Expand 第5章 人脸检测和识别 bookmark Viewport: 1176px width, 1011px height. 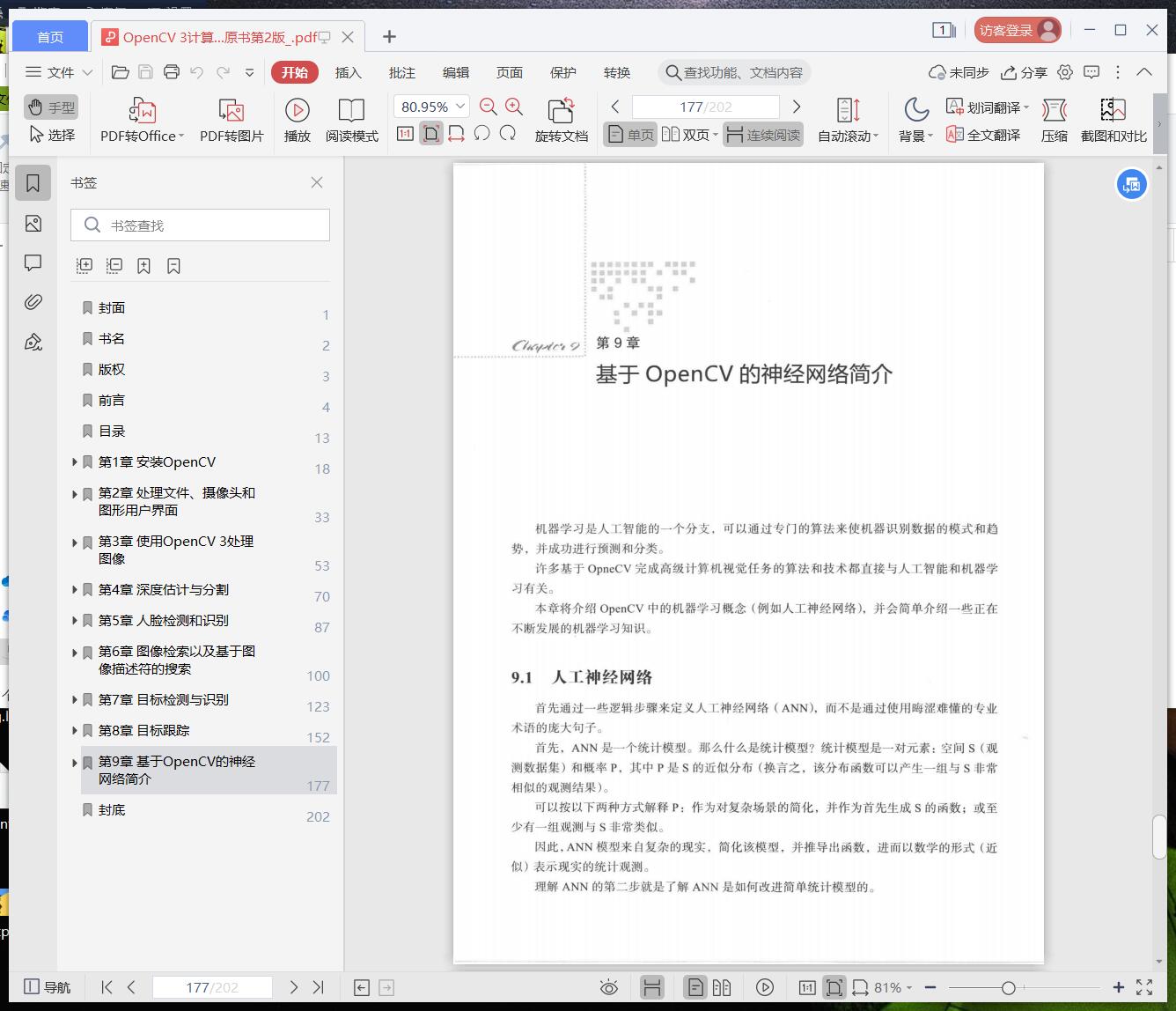tap(75, 620)
